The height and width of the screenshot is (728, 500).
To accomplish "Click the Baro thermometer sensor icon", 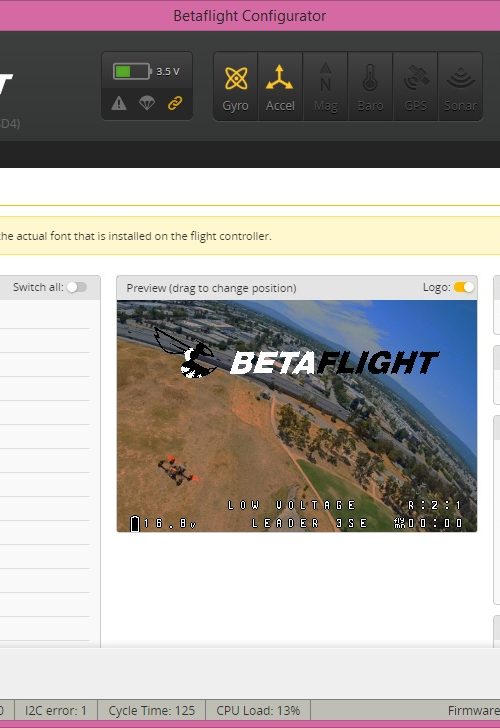I will pos(370,86).
